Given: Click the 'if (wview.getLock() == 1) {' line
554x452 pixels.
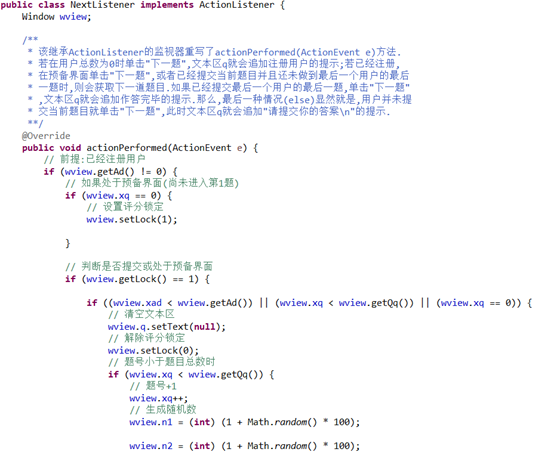Looking at the screenshot, I should coord(137,279).
